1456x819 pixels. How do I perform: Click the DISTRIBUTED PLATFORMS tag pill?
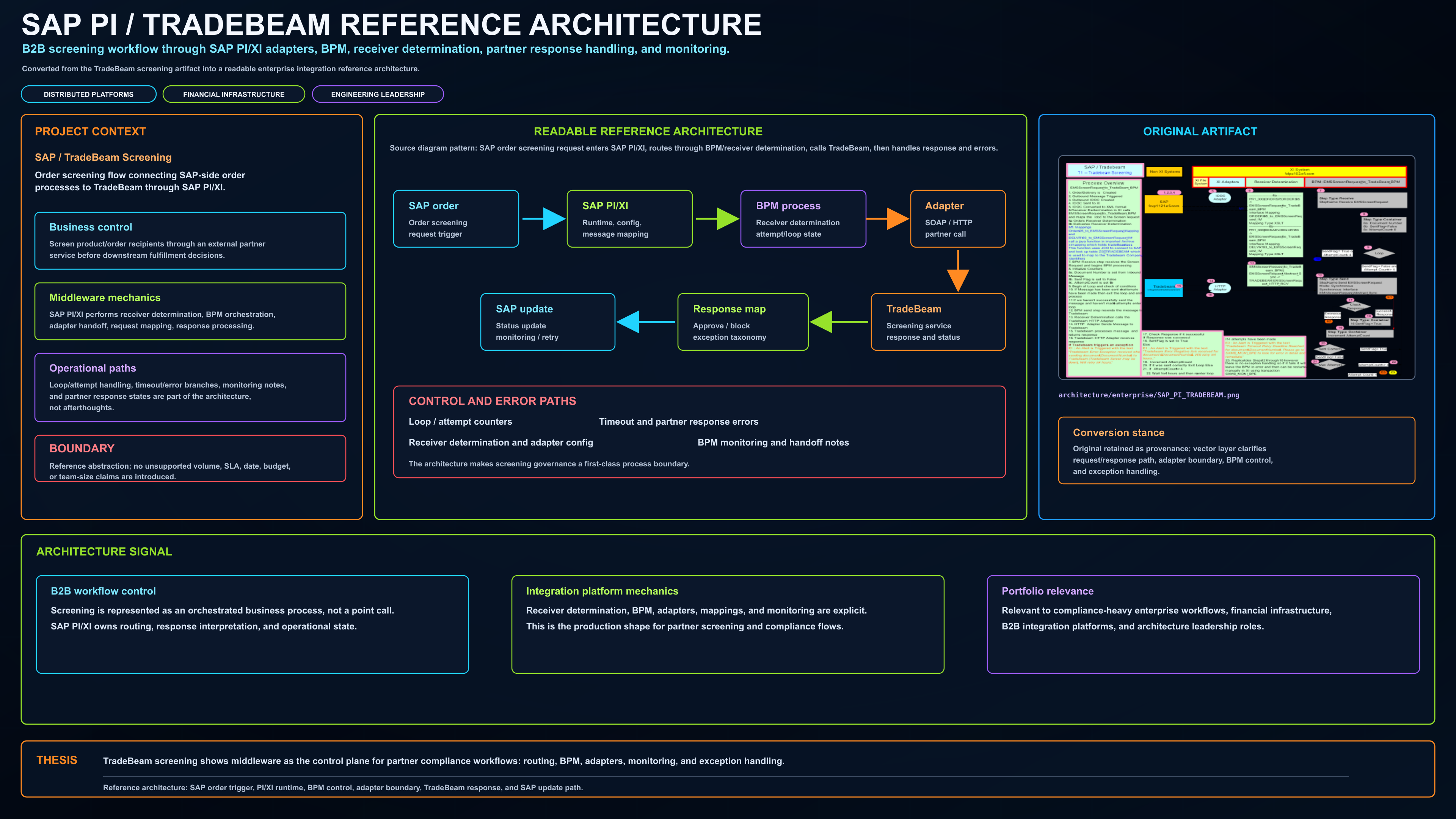(89, 94)
